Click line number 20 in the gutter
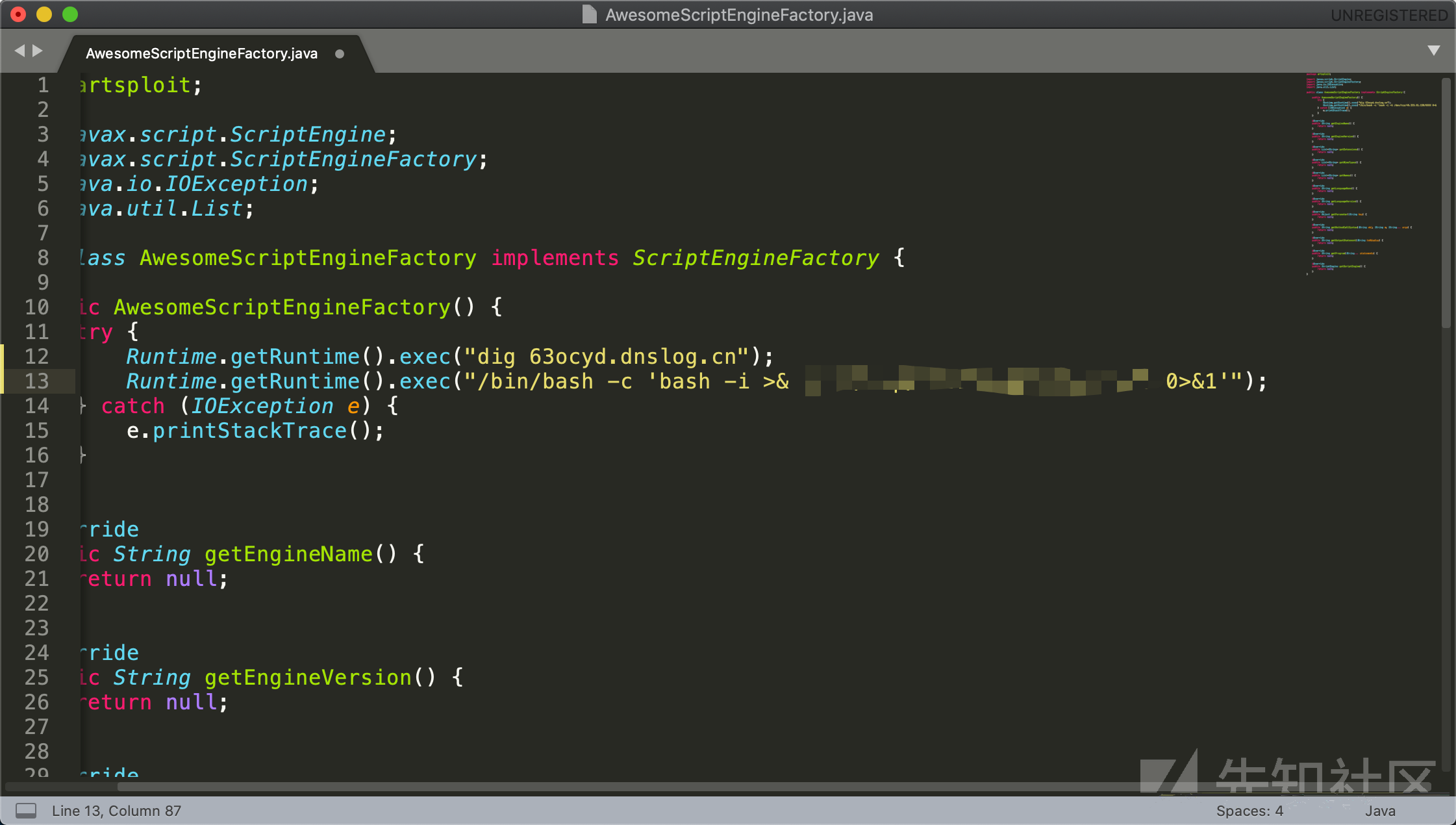Image resolution: width=1456 pixels, height=825 pixels. coord(37,554)
